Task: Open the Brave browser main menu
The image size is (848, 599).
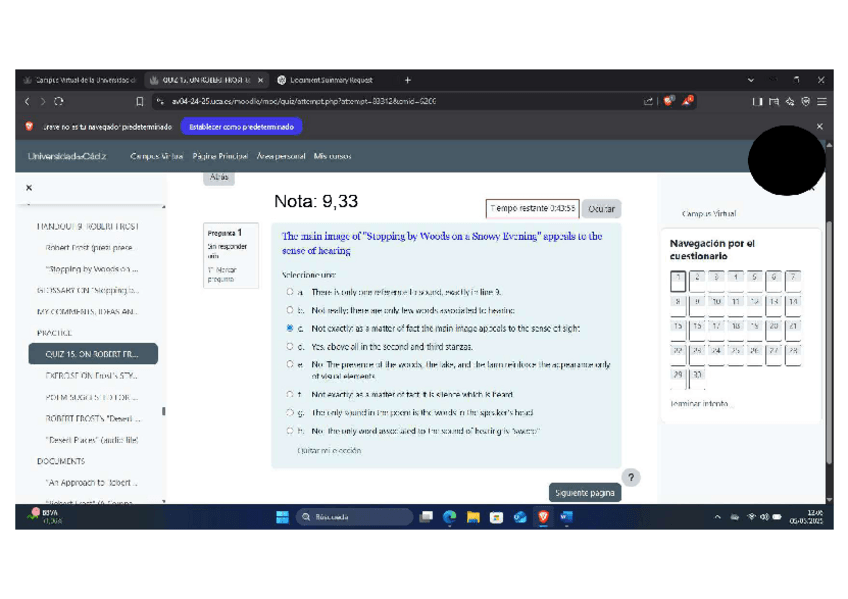Action: [x=822, y=101]
